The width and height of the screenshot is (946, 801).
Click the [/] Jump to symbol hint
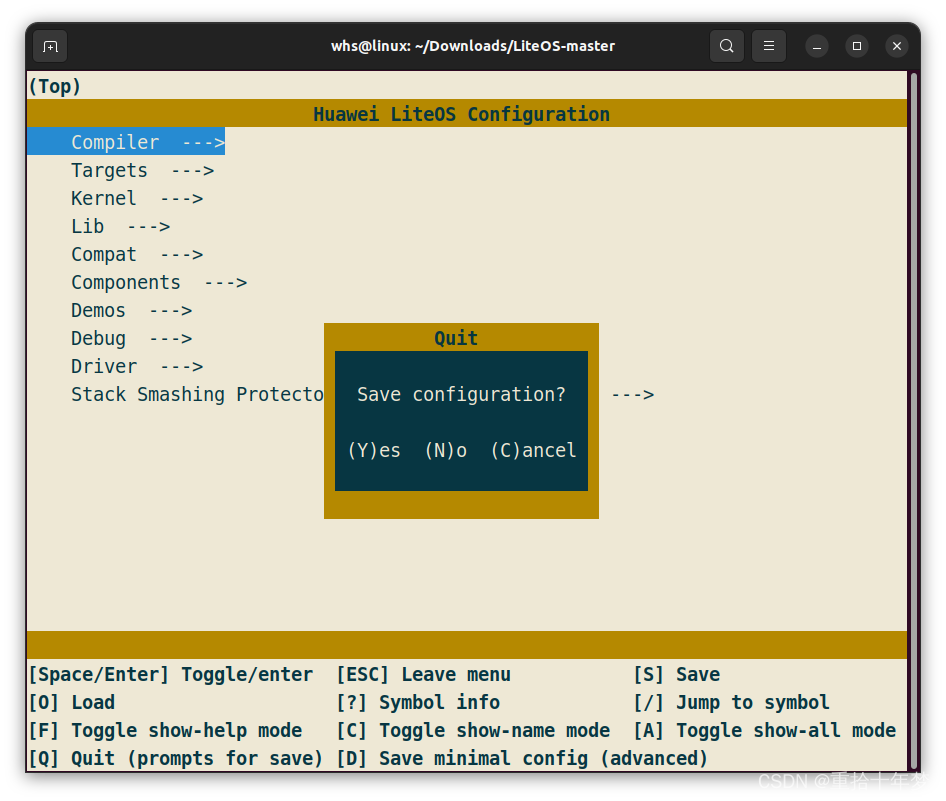click(x=731, y=703)
